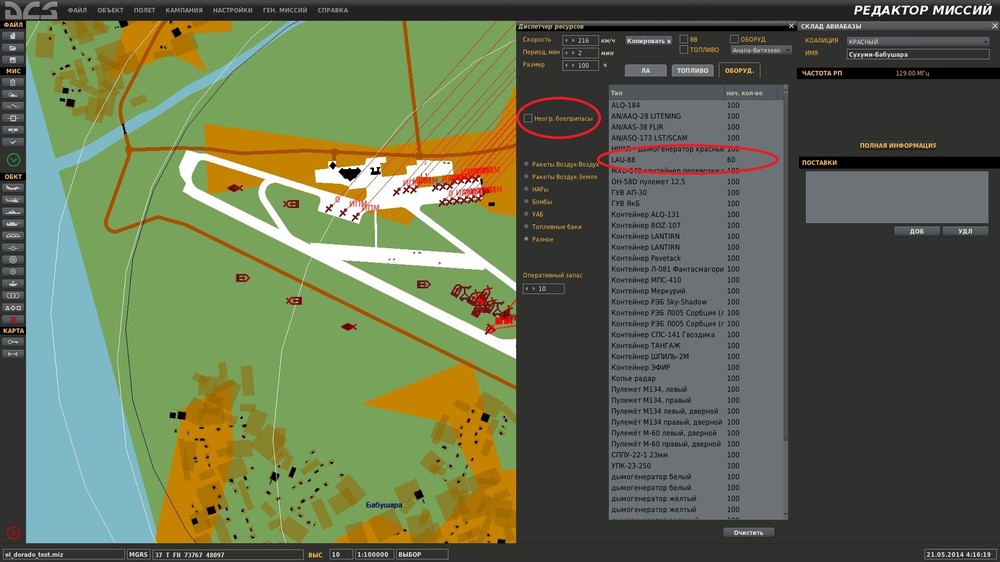Viewport: 1000px width, 562px height.
Task: Open the weather cloud icon in МИС
Action: tap(13, 94)
